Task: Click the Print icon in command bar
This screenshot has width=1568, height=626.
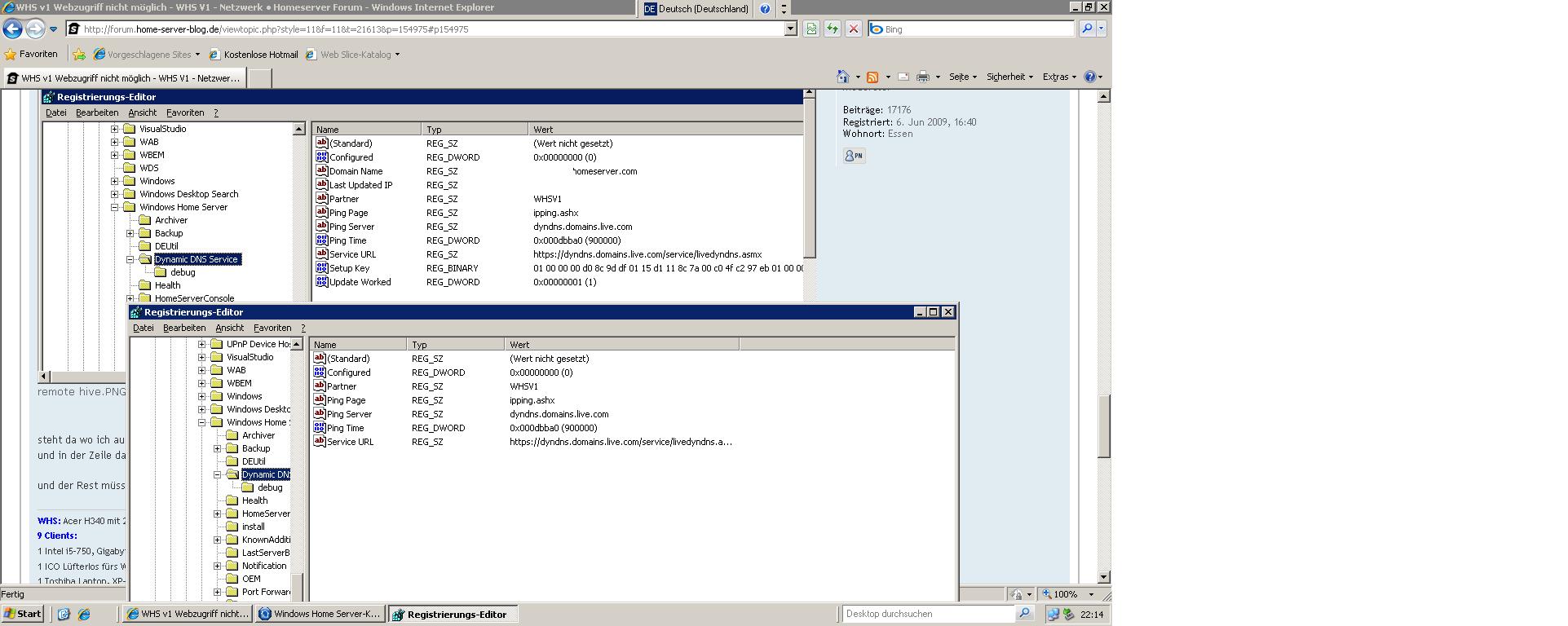Action: (923, 77)
